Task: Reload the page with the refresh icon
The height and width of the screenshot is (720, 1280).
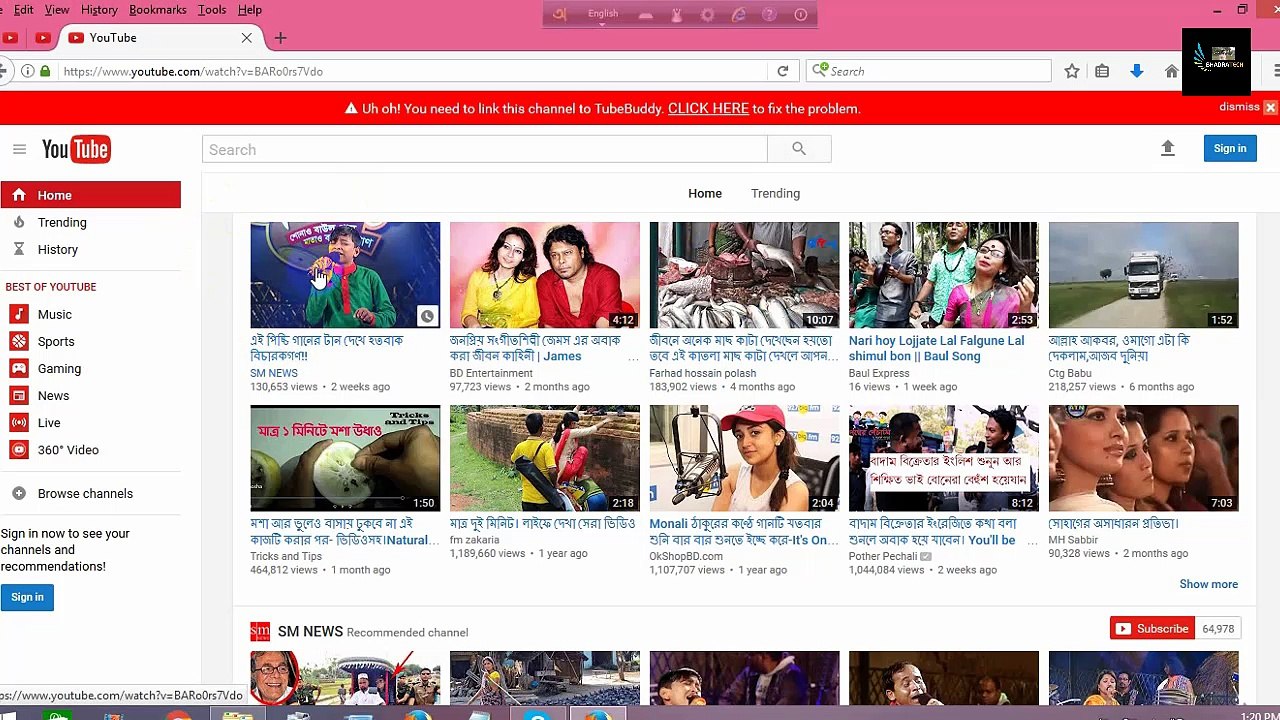Action: point(783,71)
